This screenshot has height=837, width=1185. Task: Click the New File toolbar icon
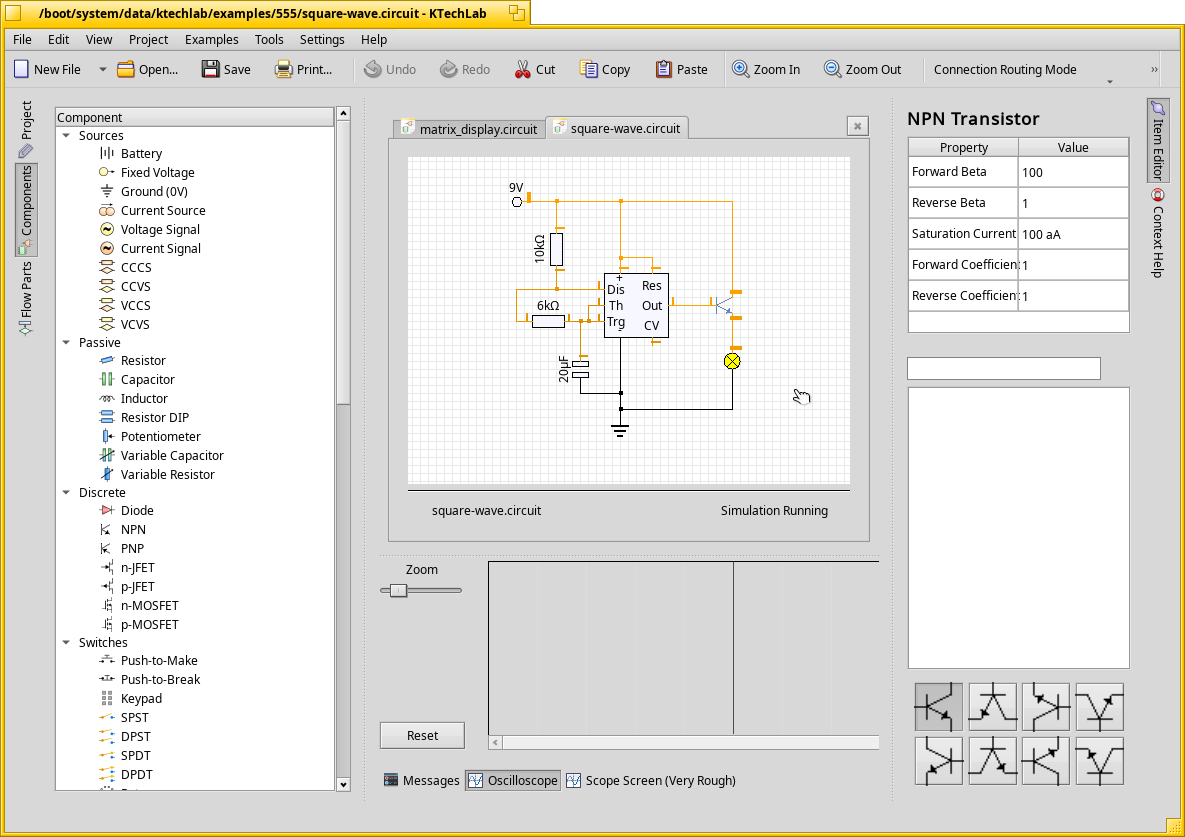22,69
